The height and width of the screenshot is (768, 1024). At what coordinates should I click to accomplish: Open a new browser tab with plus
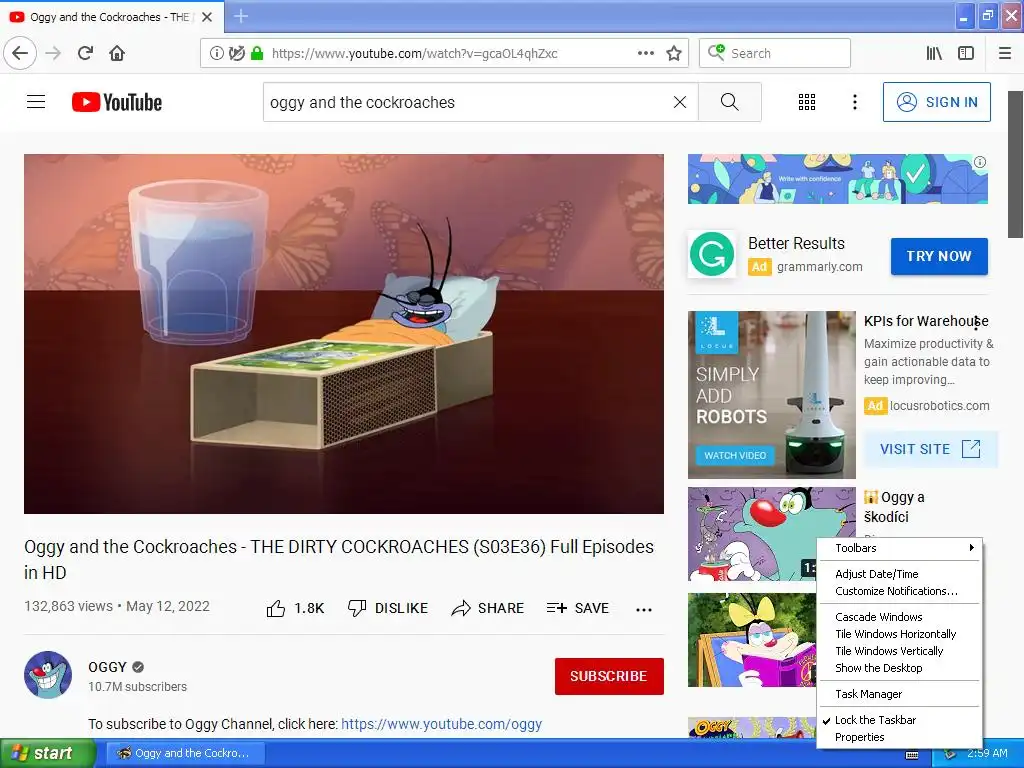(241, 16)
